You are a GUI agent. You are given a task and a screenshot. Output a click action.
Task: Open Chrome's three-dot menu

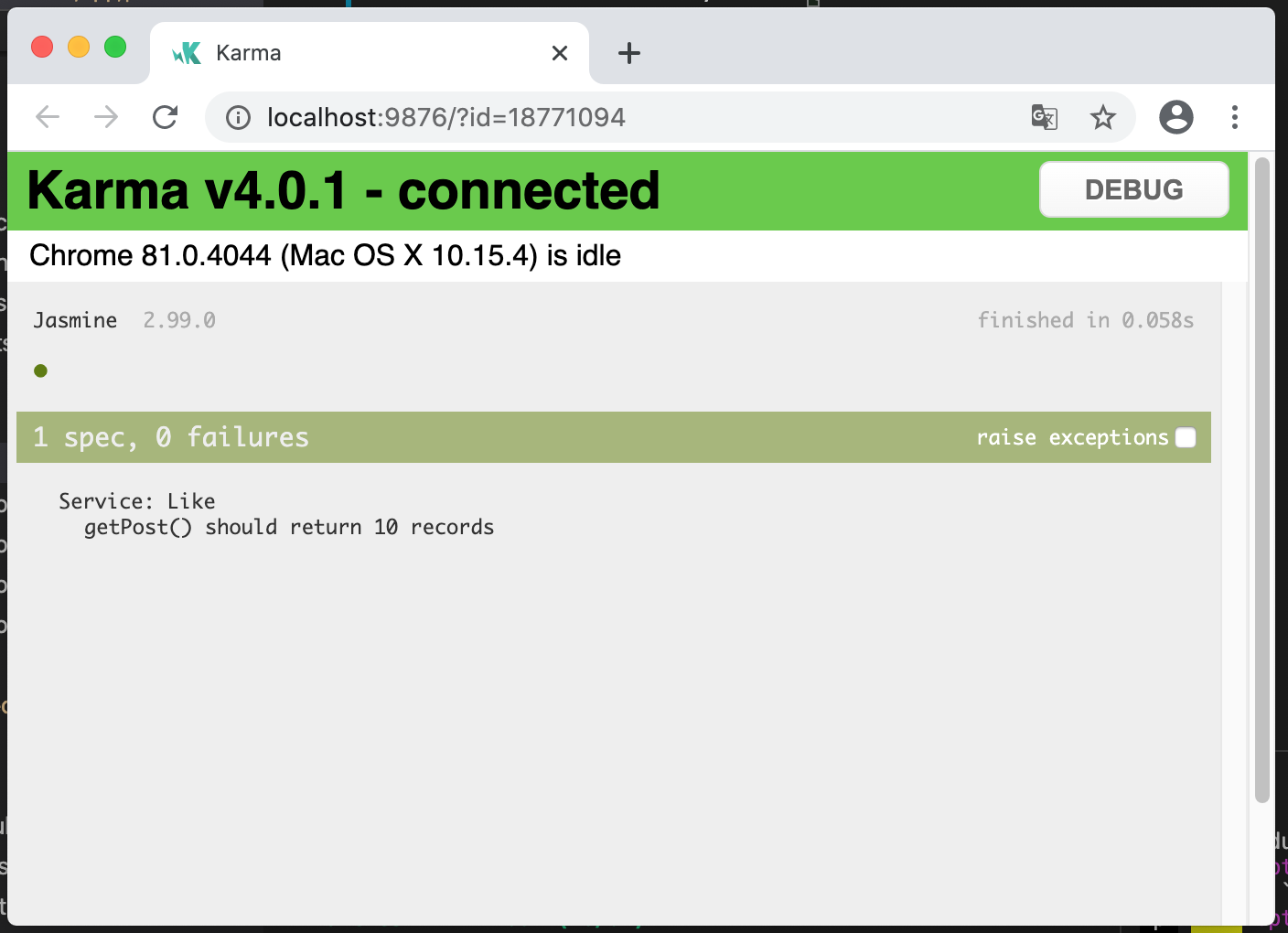click(1235, 117)
